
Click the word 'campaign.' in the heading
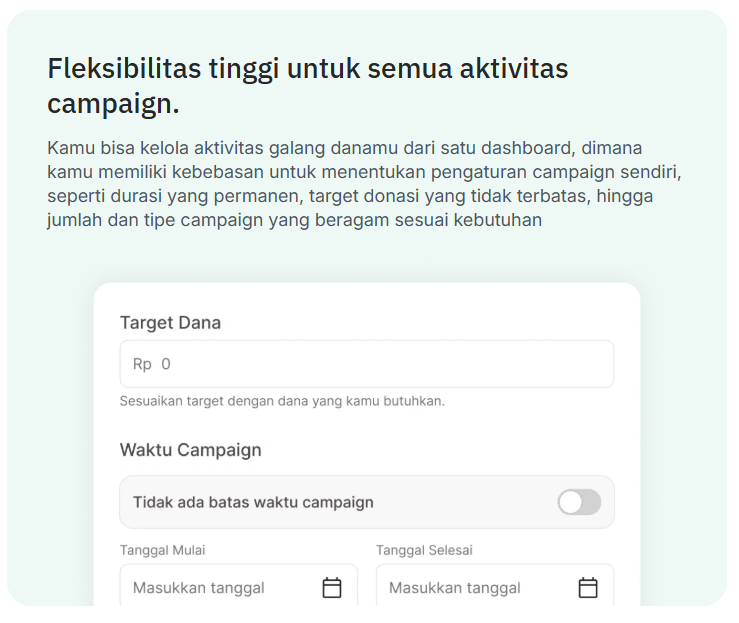pos(114,104)
